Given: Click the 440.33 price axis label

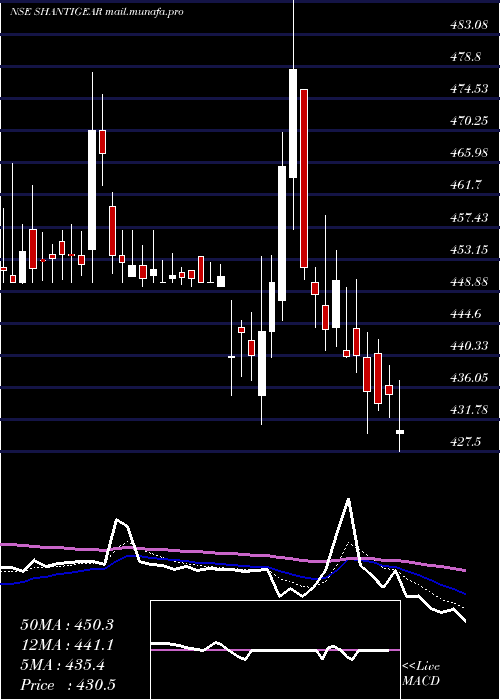Looking at the screenshot, I should pyautogui.click(x=468, y=346).
